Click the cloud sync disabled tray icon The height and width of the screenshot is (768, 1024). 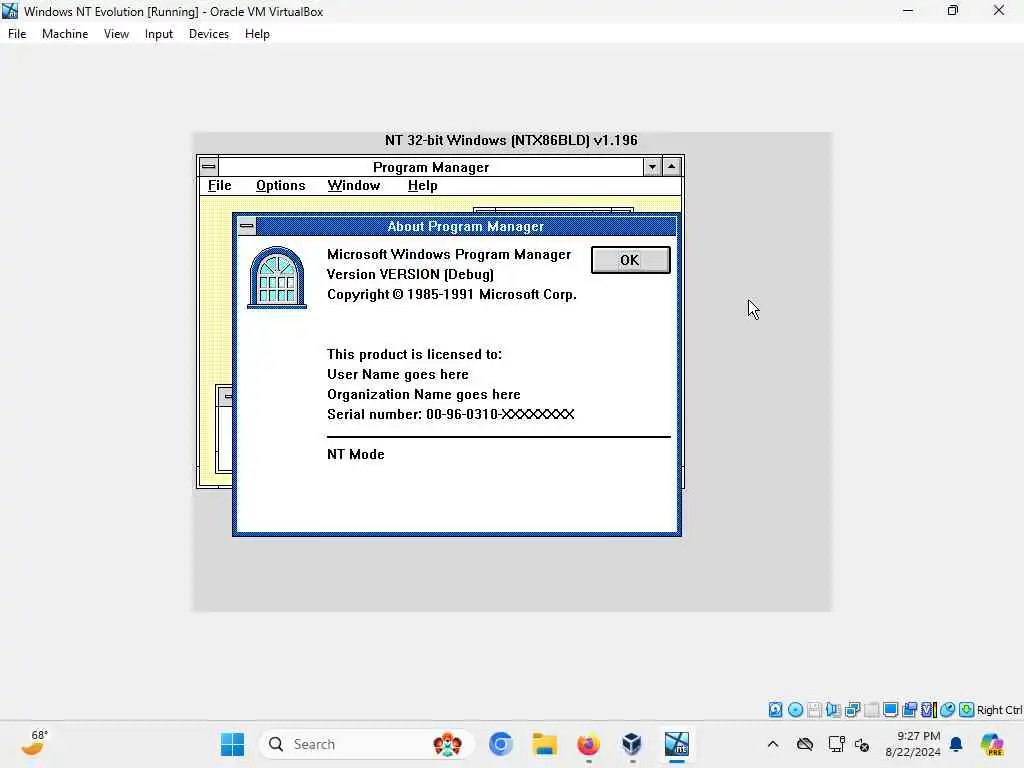tap(805, 744)
